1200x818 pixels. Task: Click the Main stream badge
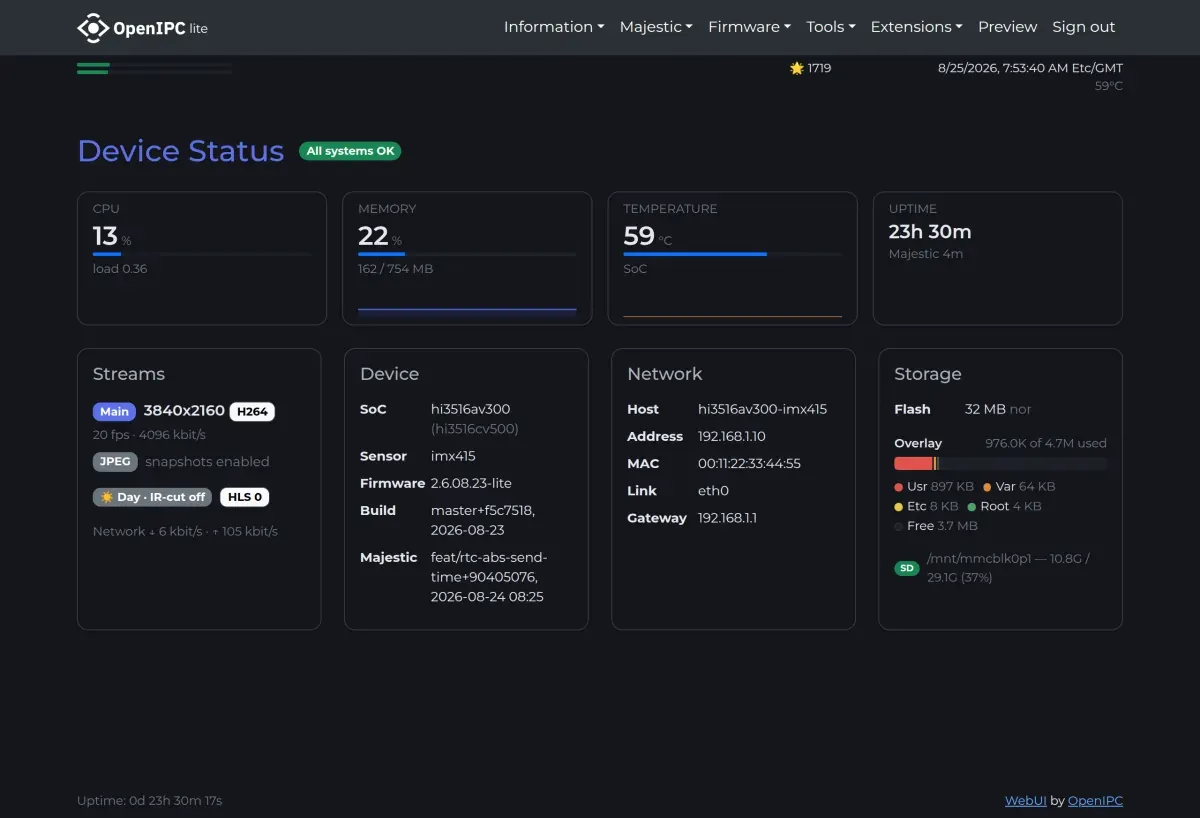coord(114,411)
